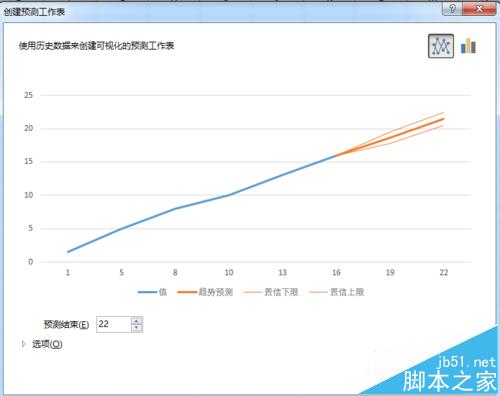The height and width of the screenshot is (396, 500).
Task: Click the x-axis label 22
Action: (444, 273)
